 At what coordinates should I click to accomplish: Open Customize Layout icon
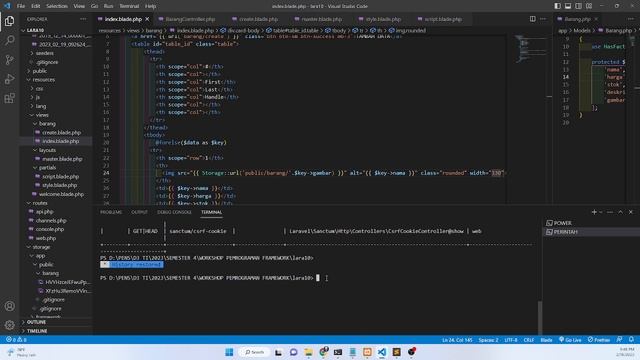(x=589, y=6)
